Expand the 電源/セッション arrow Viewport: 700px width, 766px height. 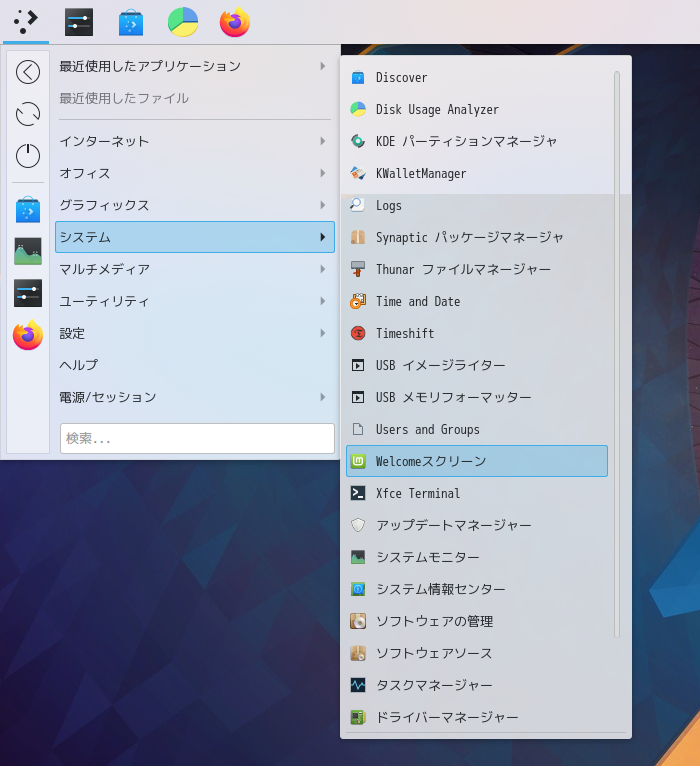point(322,397)
